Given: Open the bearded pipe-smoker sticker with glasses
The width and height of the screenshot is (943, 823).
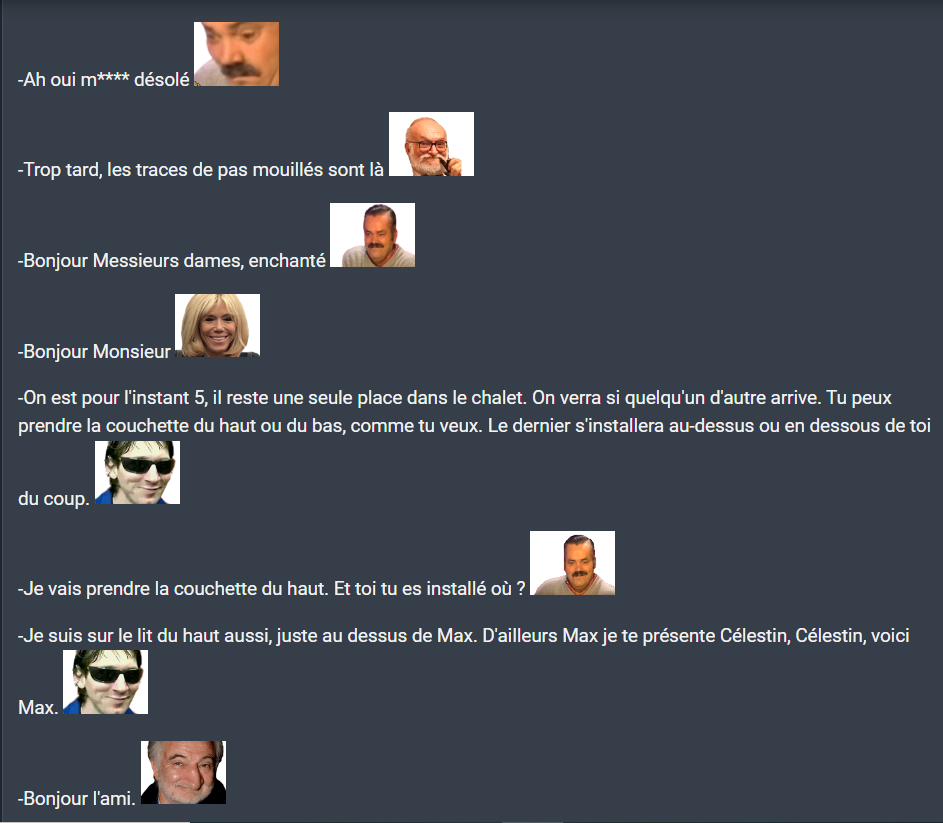Looking at the screenshot, I should tap(431, 144).
